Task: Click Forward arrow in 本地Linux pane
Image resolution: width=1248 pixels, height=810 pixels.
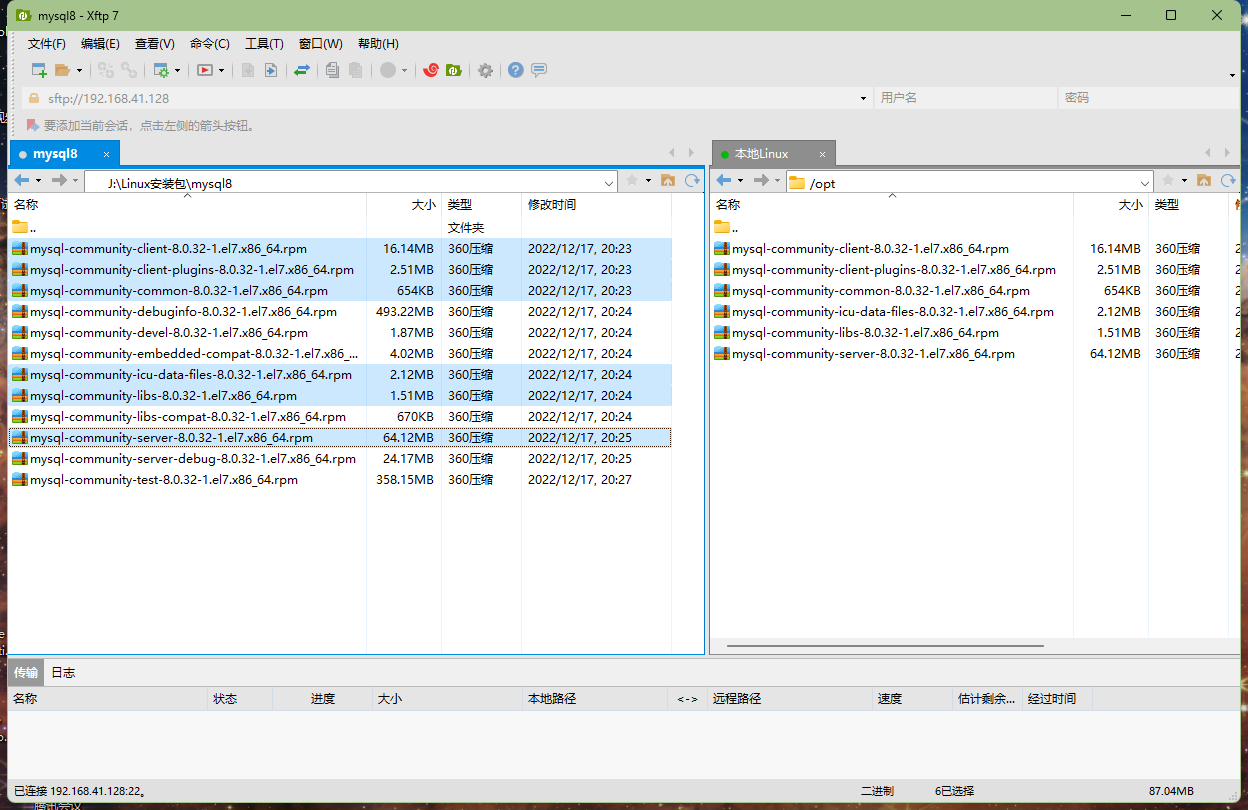Action: [x=761, y=180]
